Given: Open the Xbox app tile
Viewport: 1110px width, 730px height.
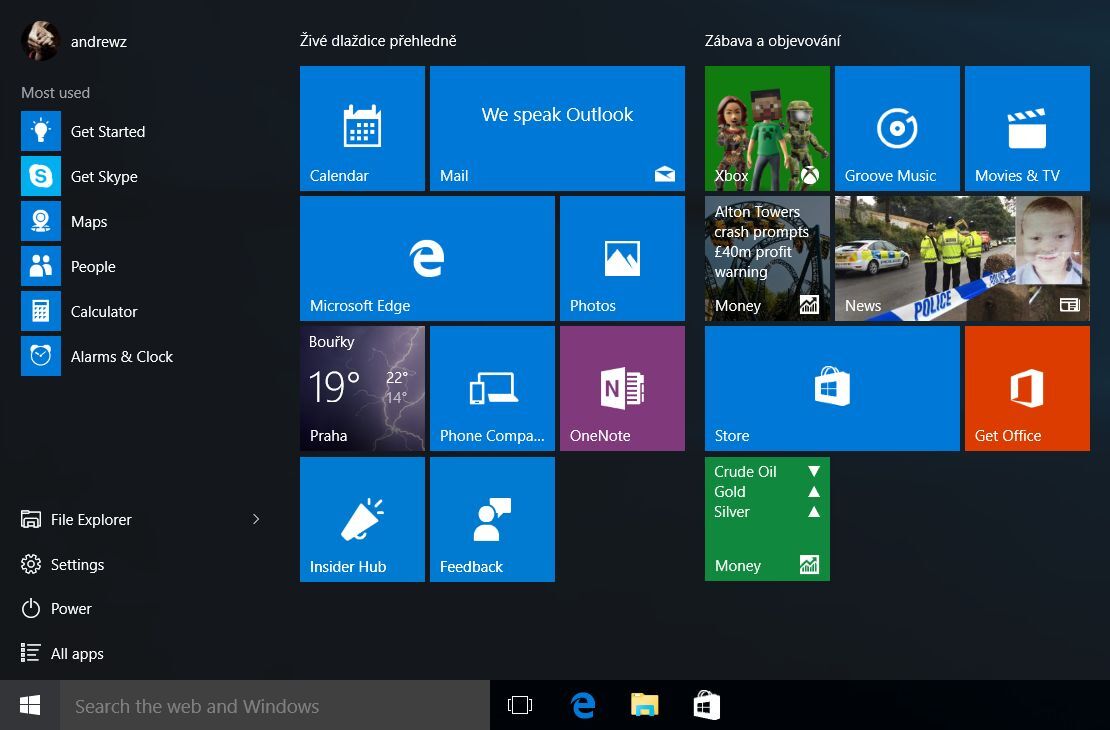Looking at the screenshot, I should [x=766, y=128].
